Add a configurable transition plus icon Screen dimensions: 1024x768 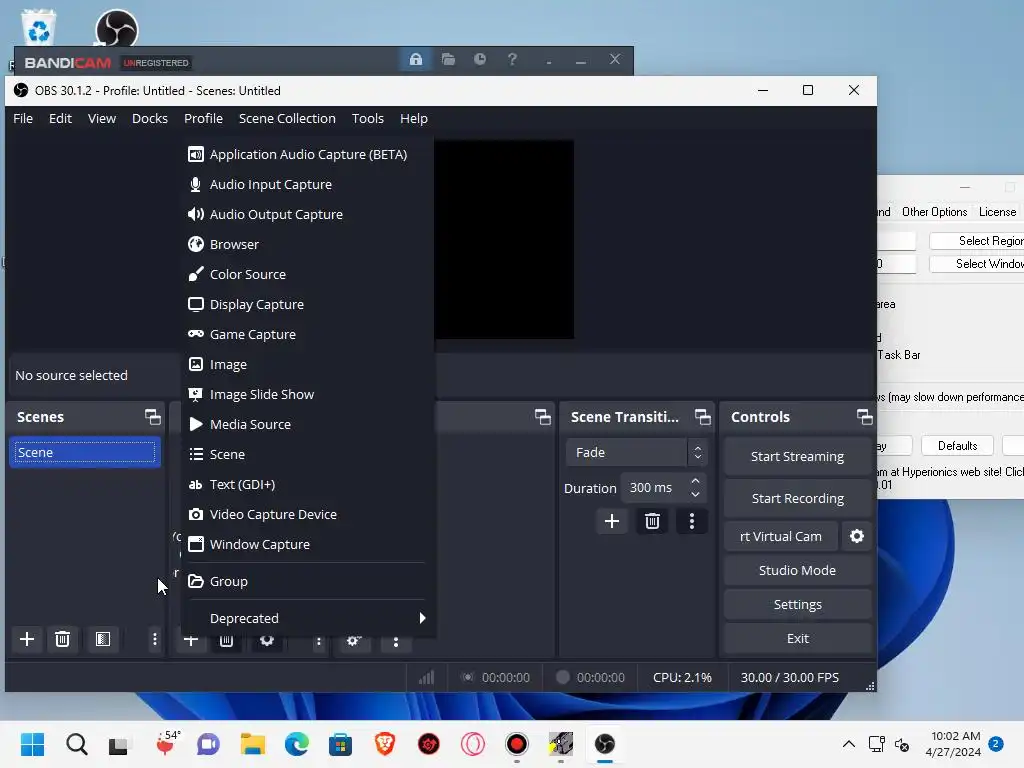[x=612, y=521]
